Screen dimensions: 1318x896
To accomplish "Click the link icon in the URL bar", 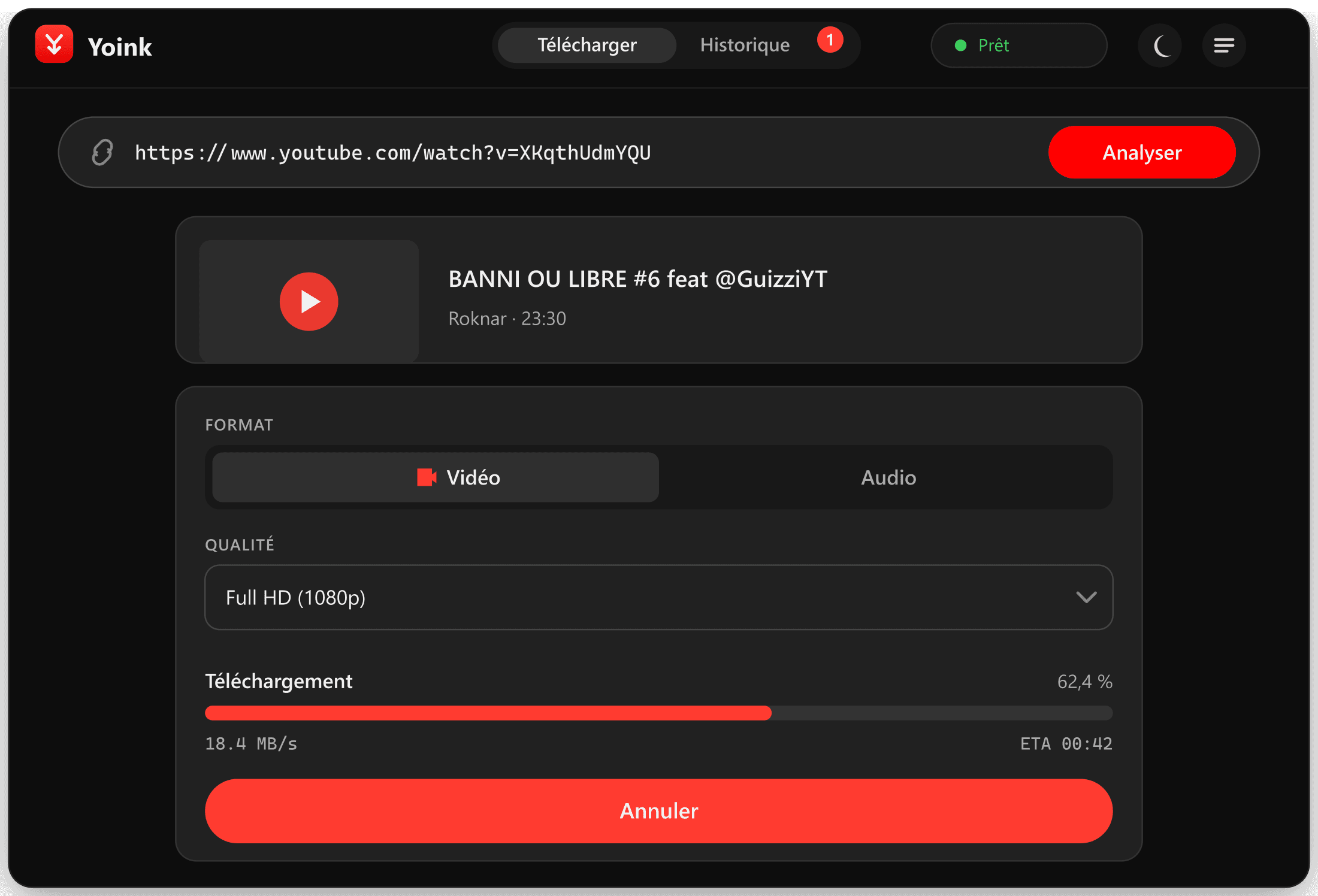I will 102,152.
